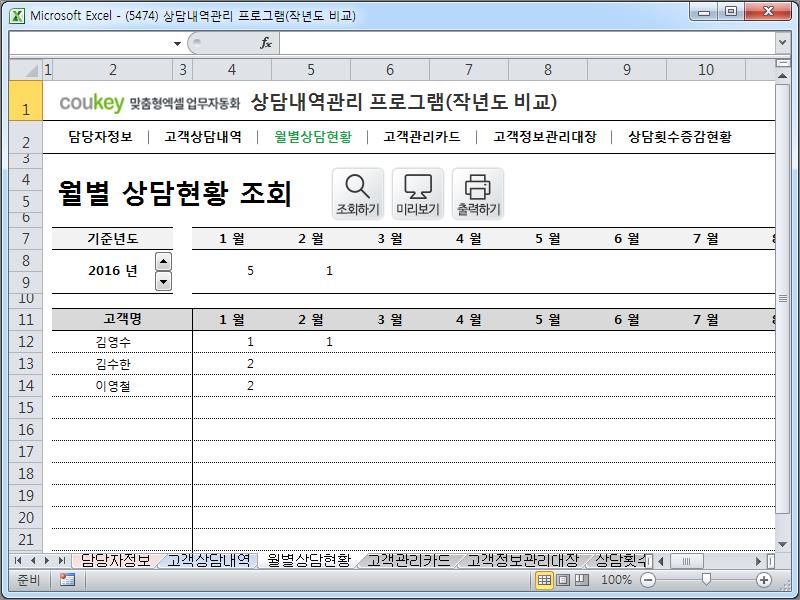Switch to Page Layout view
Viewport: 800px width, 600px height.
[x=563, y=580]
